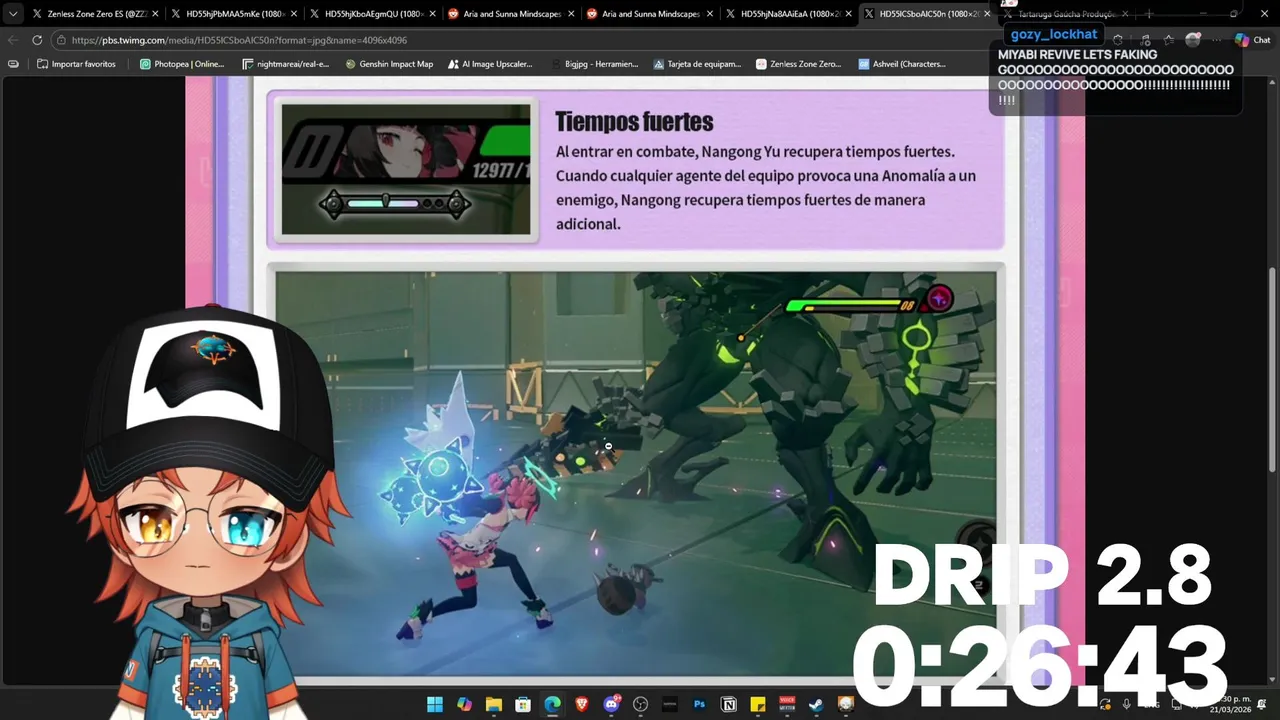Viewport: 1280px width, 720px height.
Task: Click the Edge browser taskbar icon
Action: tap(552, 704)
